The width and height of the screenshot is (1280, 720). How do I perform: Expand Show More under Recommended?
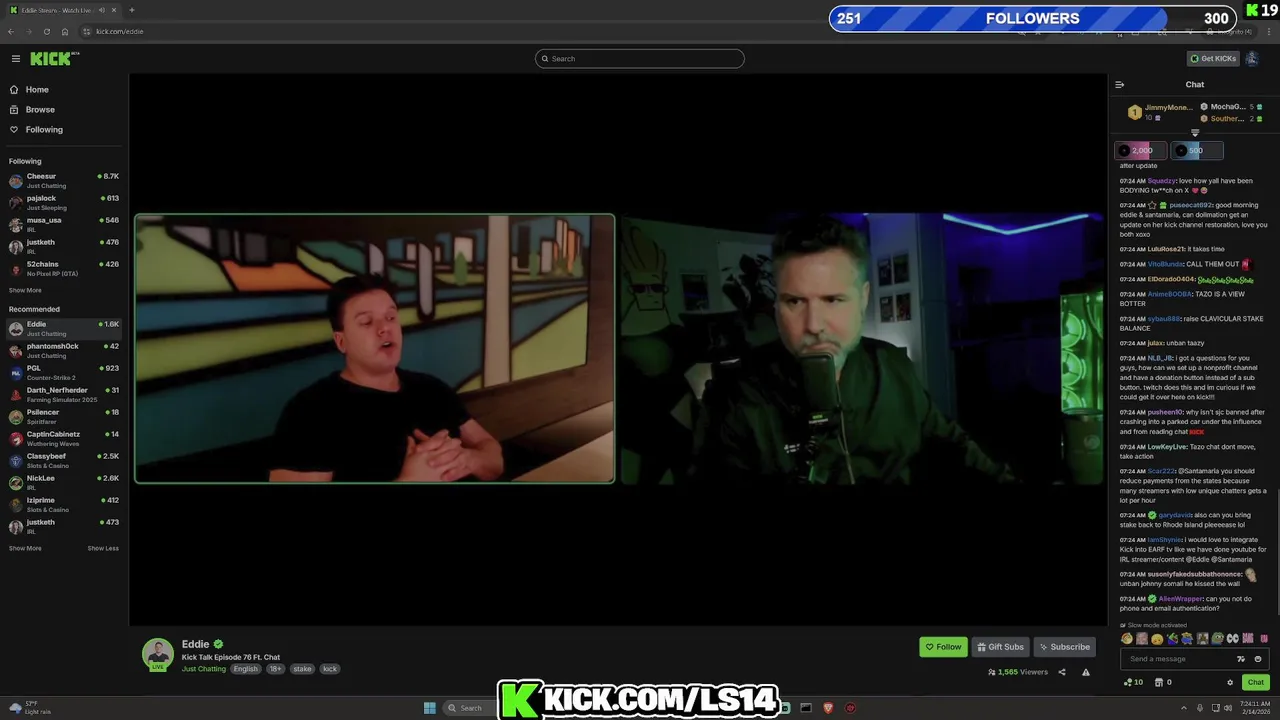tap(25, 549)
